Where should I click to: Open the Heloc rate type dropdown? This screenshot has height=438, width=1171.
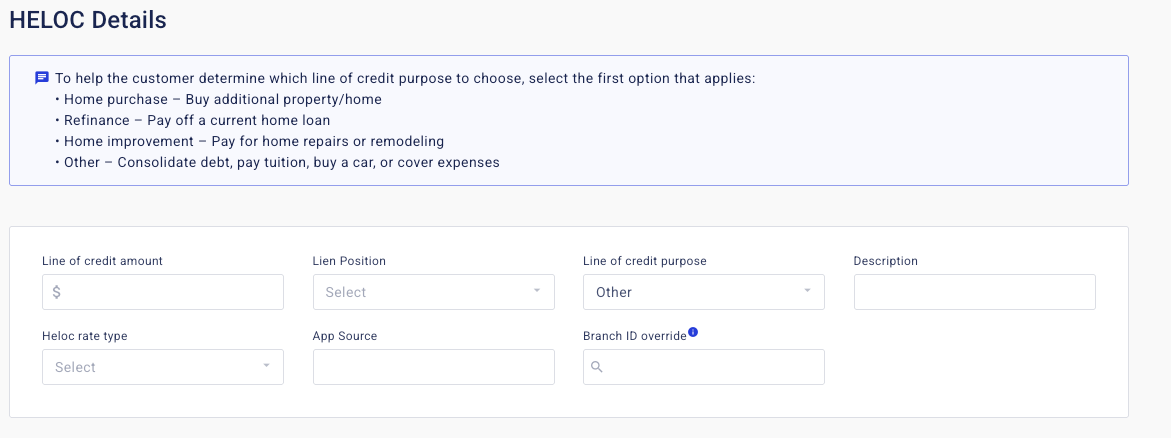162,367
